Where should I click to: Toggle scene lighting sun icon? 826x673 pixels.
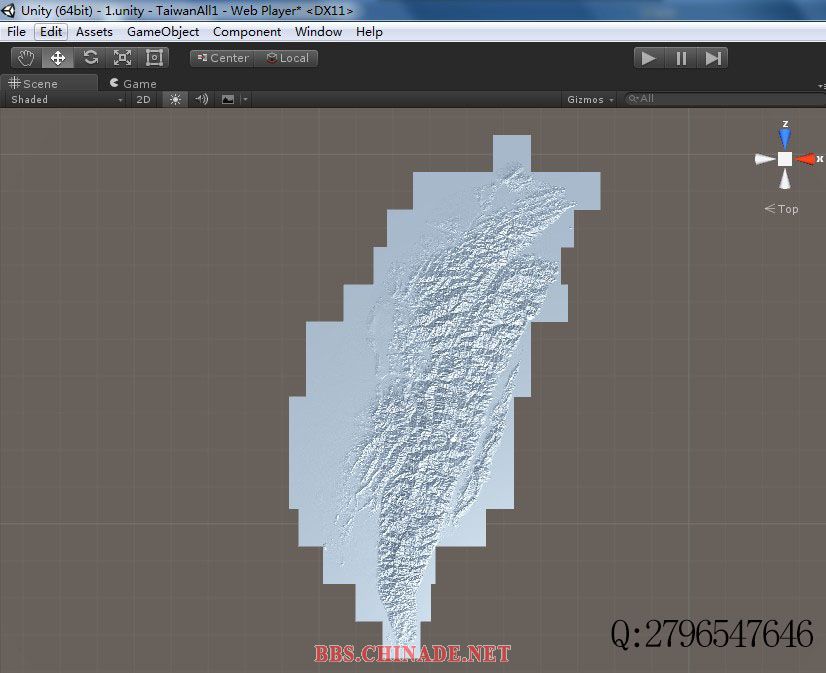pos(175,99)
